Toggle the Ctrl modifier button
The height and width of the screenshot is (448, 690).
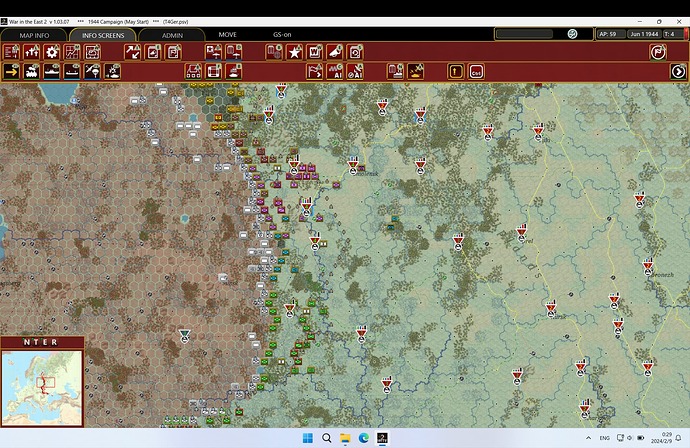[x=476, y=71]
